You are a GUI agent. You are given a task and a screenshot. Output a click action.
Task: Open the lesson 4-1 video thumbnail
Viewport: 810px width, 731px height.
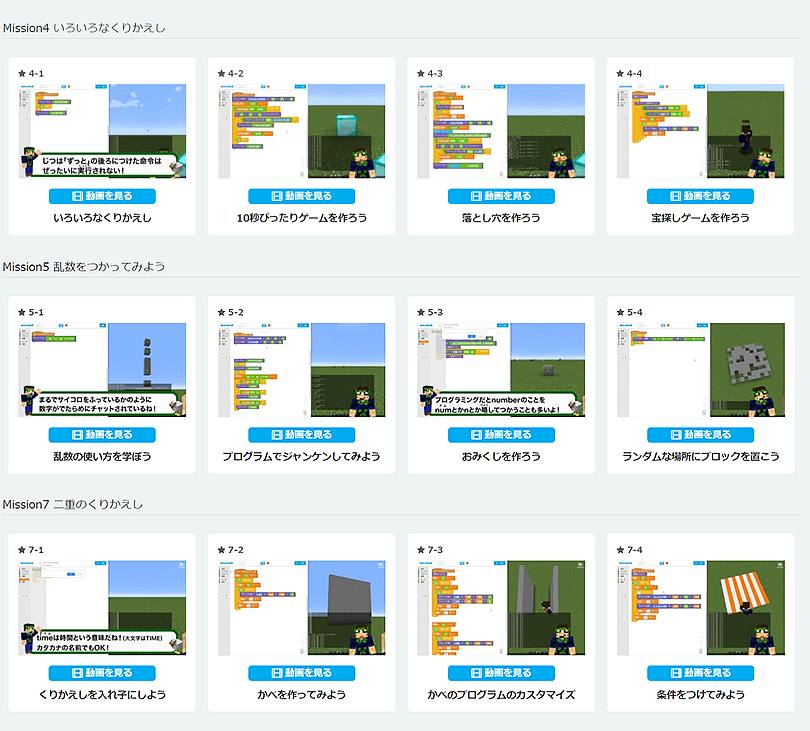[102, 132]
